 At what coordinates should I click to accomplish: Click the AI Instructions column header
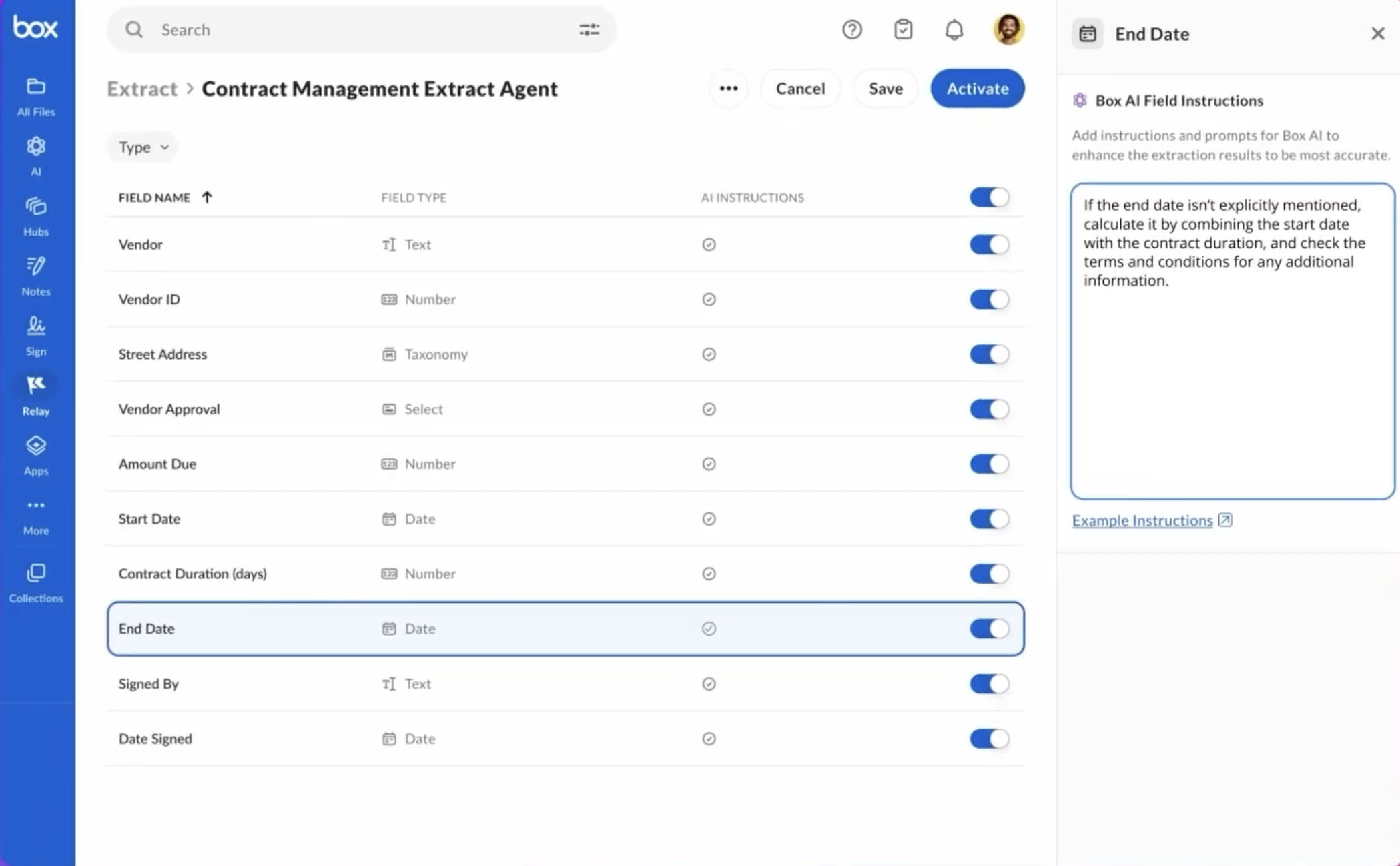(x=752, y=197)
